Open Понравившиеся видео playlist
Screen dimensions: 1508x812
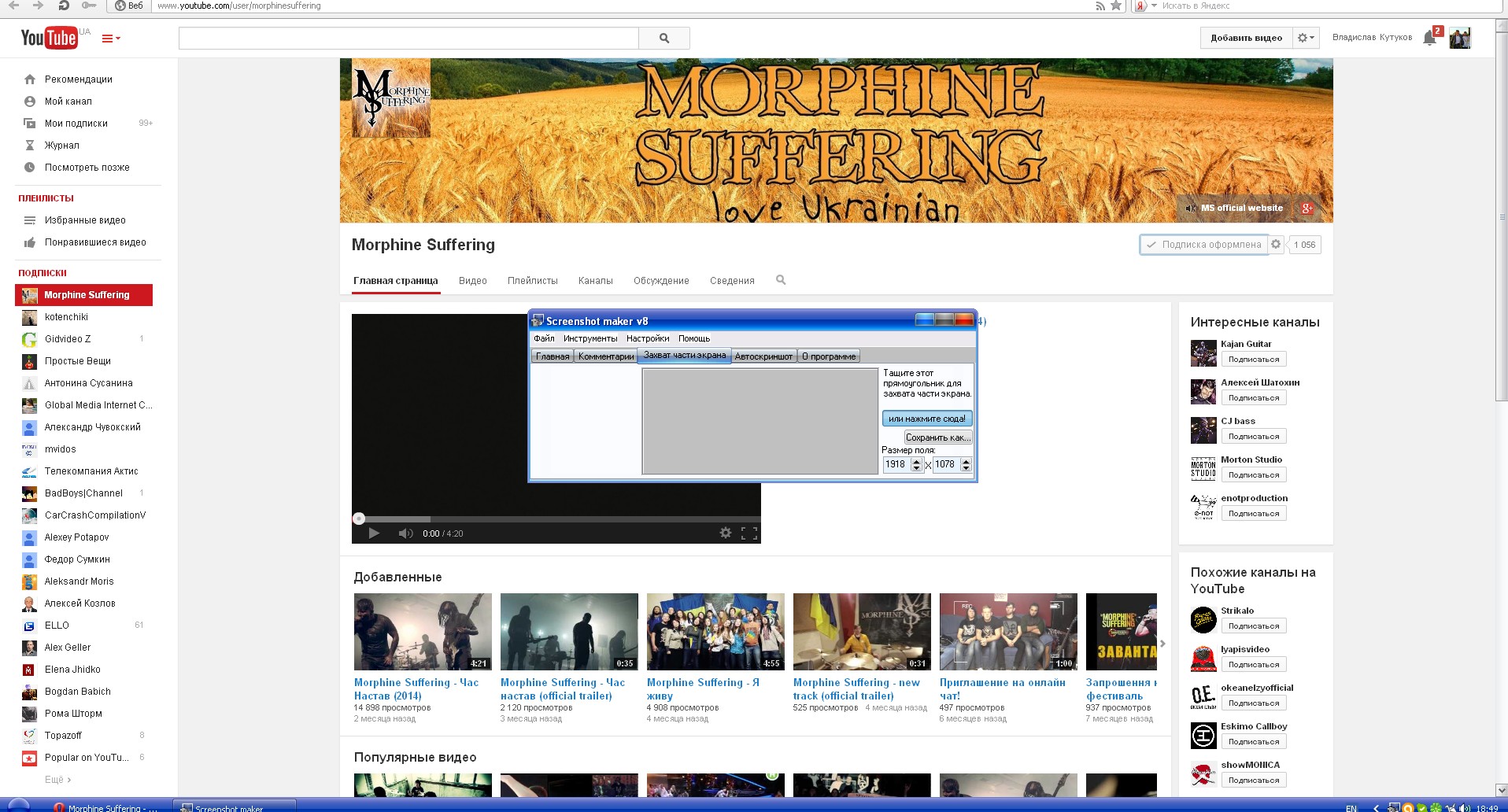coord(95,242)
